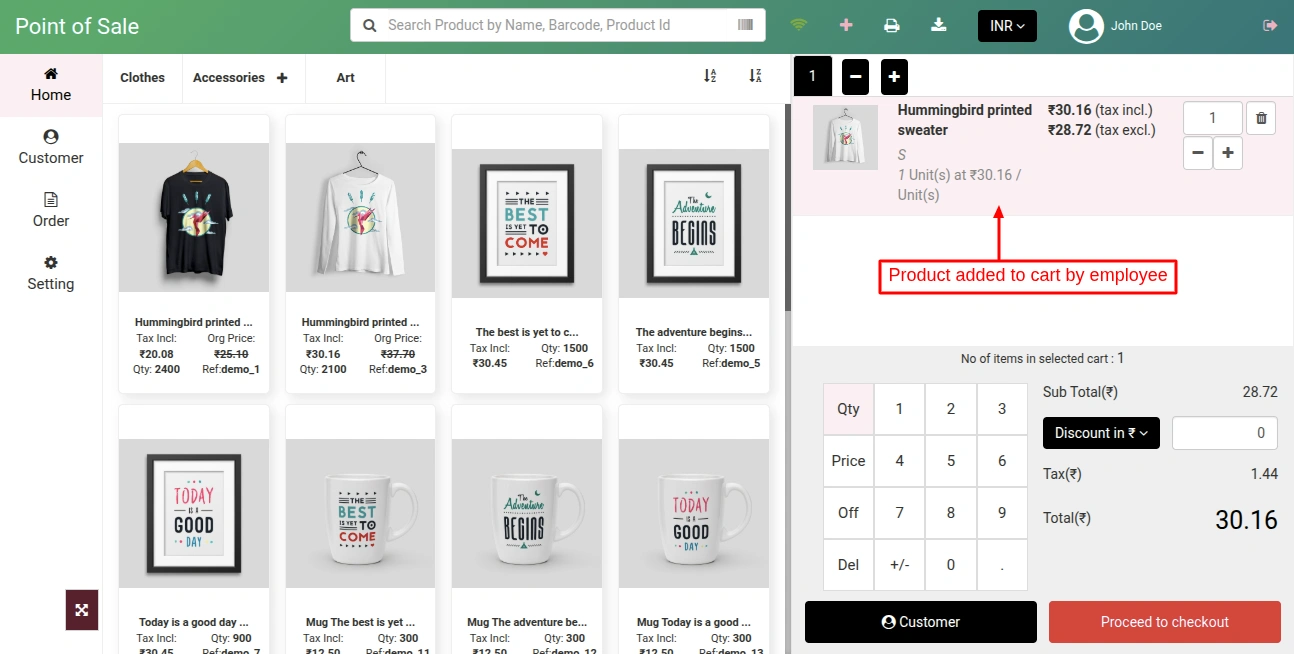Toggle fullscreen with the expand icon

pyautogui.click(x=81, y=610)
